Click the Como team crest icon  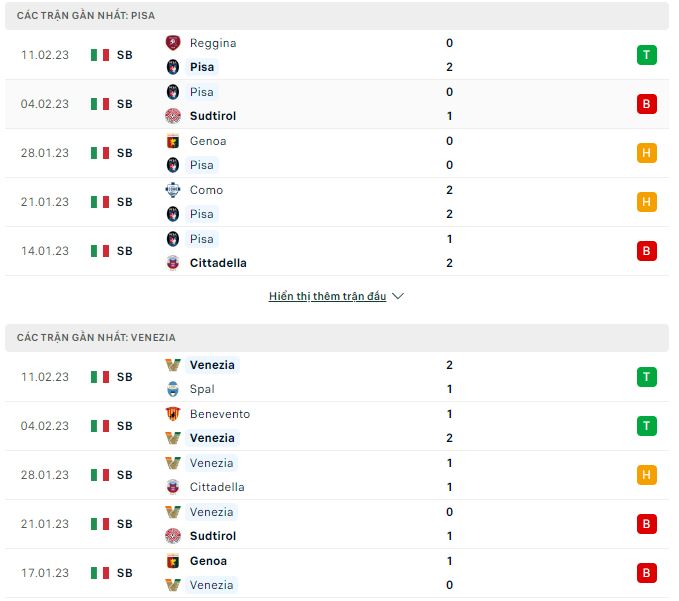173,190
